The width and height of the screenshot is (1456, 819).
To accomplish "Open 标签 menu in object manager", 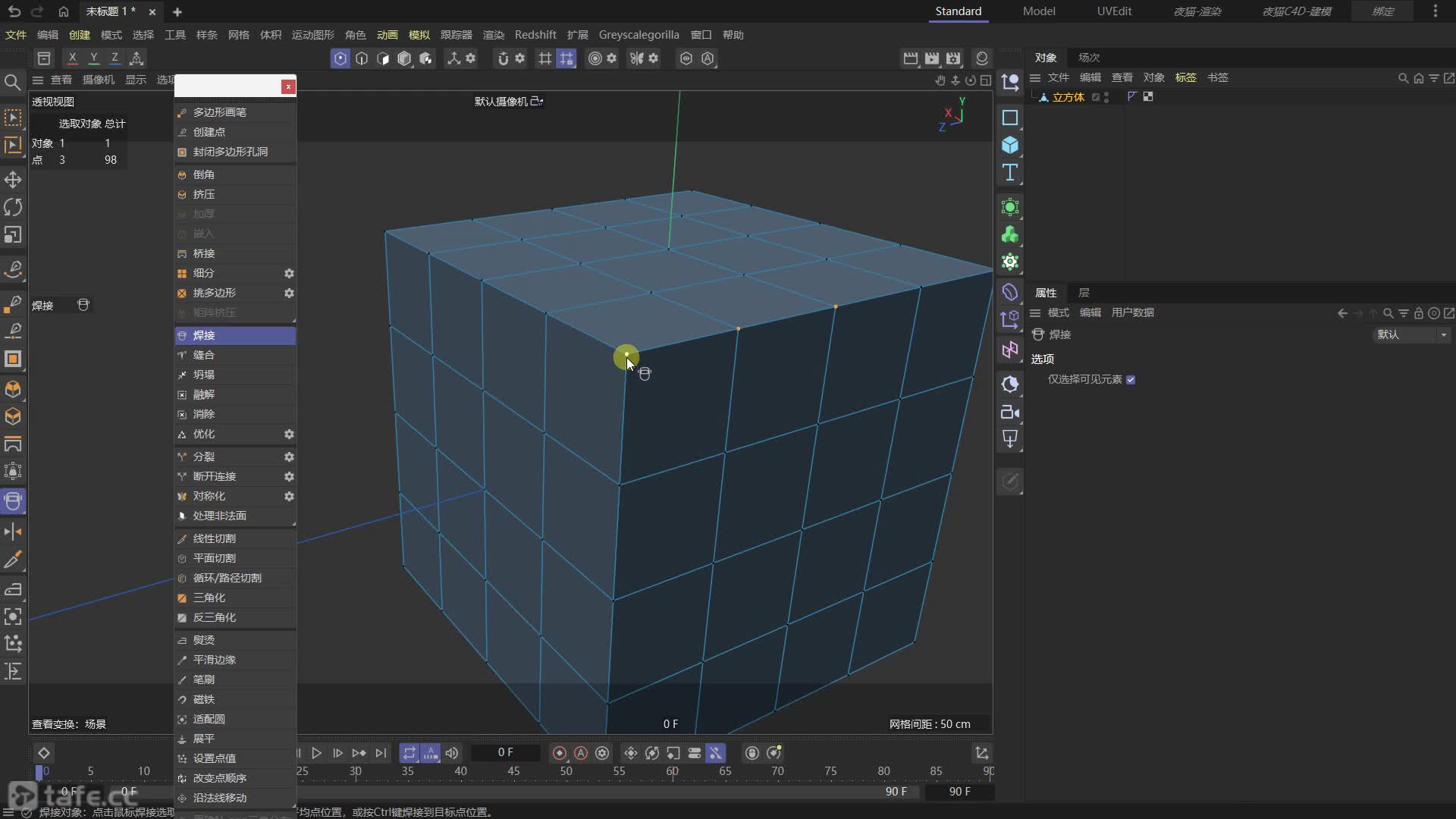I will pos(1185,77).
